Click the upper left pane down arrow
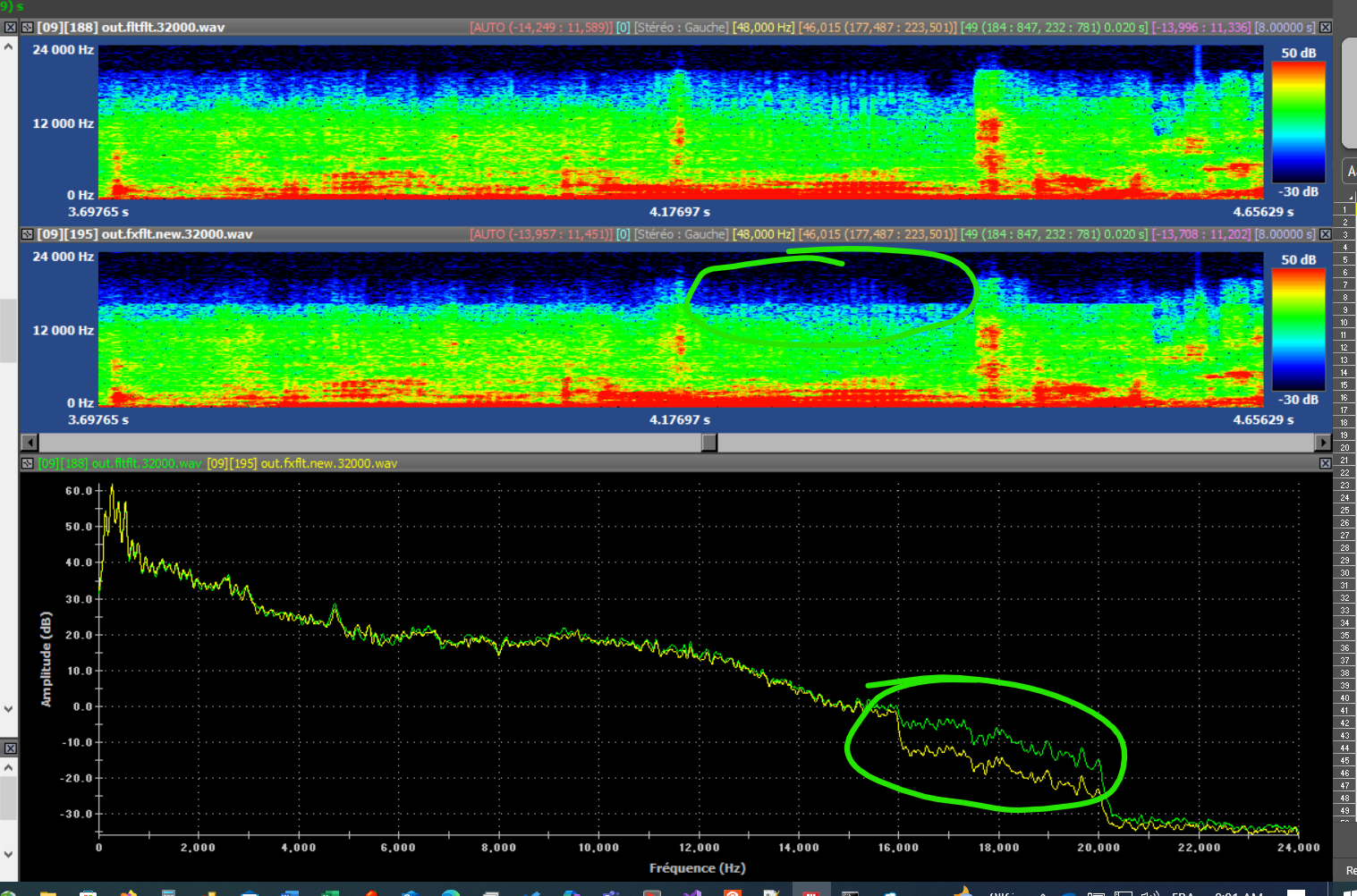The width and height of the screenshot is (1357, 896). pyautogui.click(x=9, y=709)
